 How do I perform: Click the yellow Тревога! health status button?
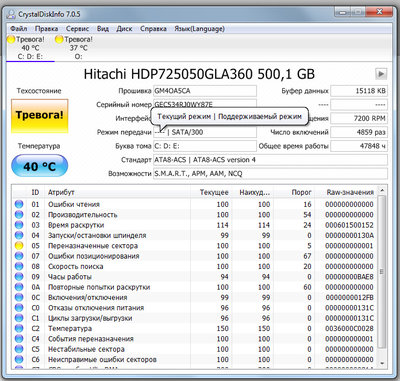(40, 116)
